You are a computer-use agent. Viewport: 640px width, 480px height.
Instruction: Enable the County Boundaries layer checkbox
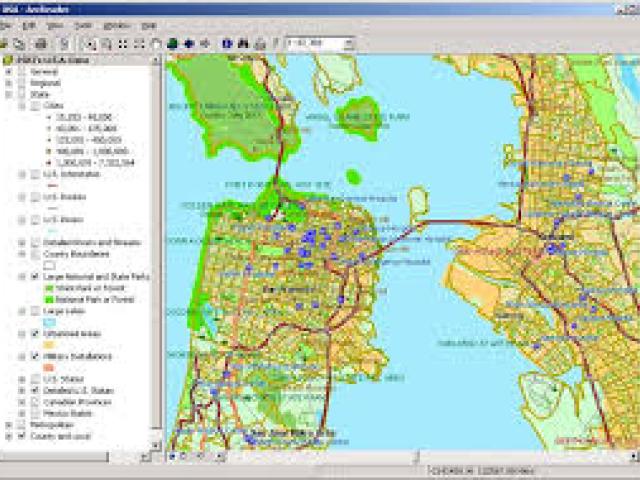point(35,254)
